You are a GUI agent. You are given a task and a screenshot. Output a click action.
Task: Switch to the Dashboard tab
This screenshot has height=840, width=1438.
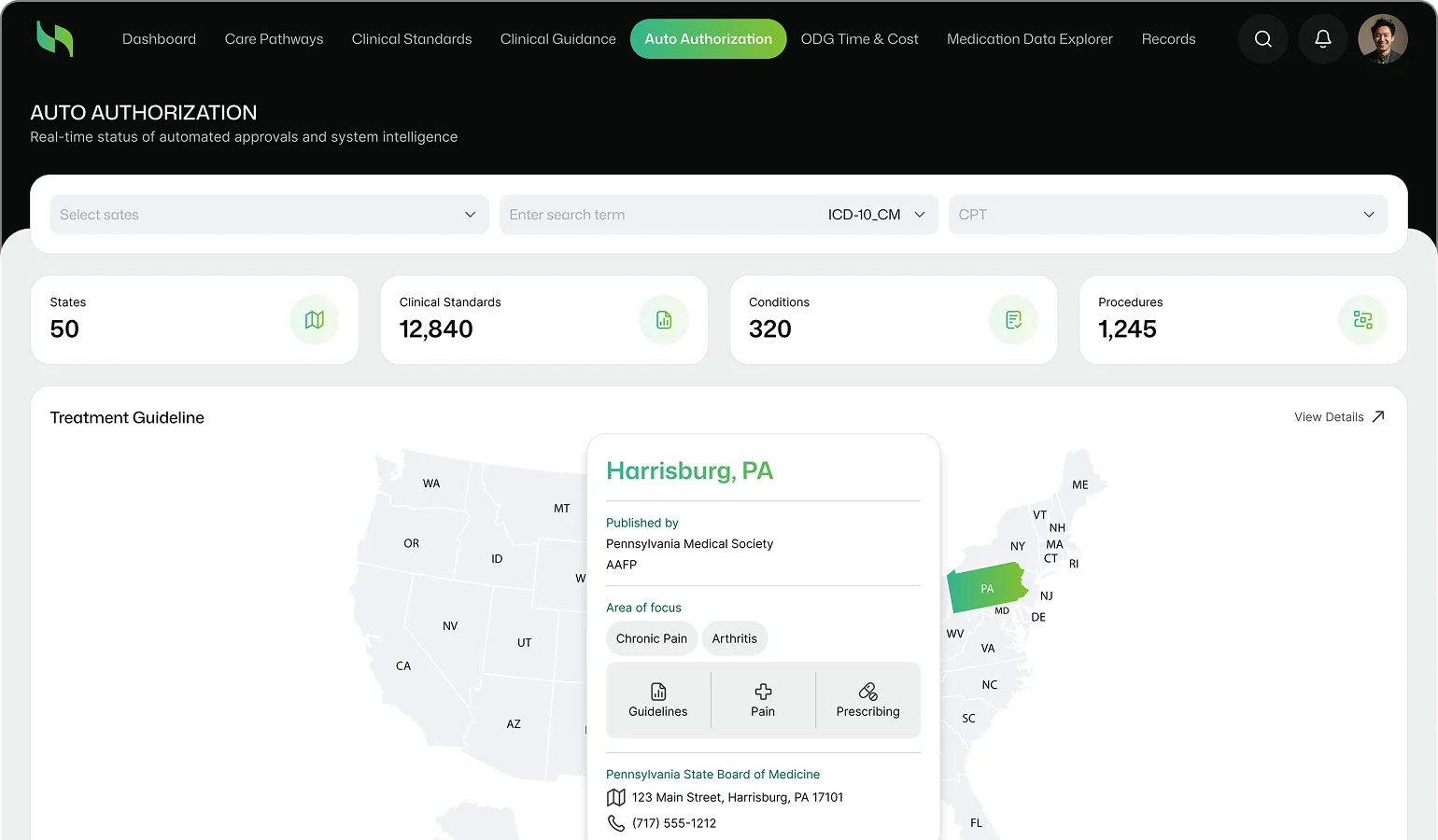[159, 38]
